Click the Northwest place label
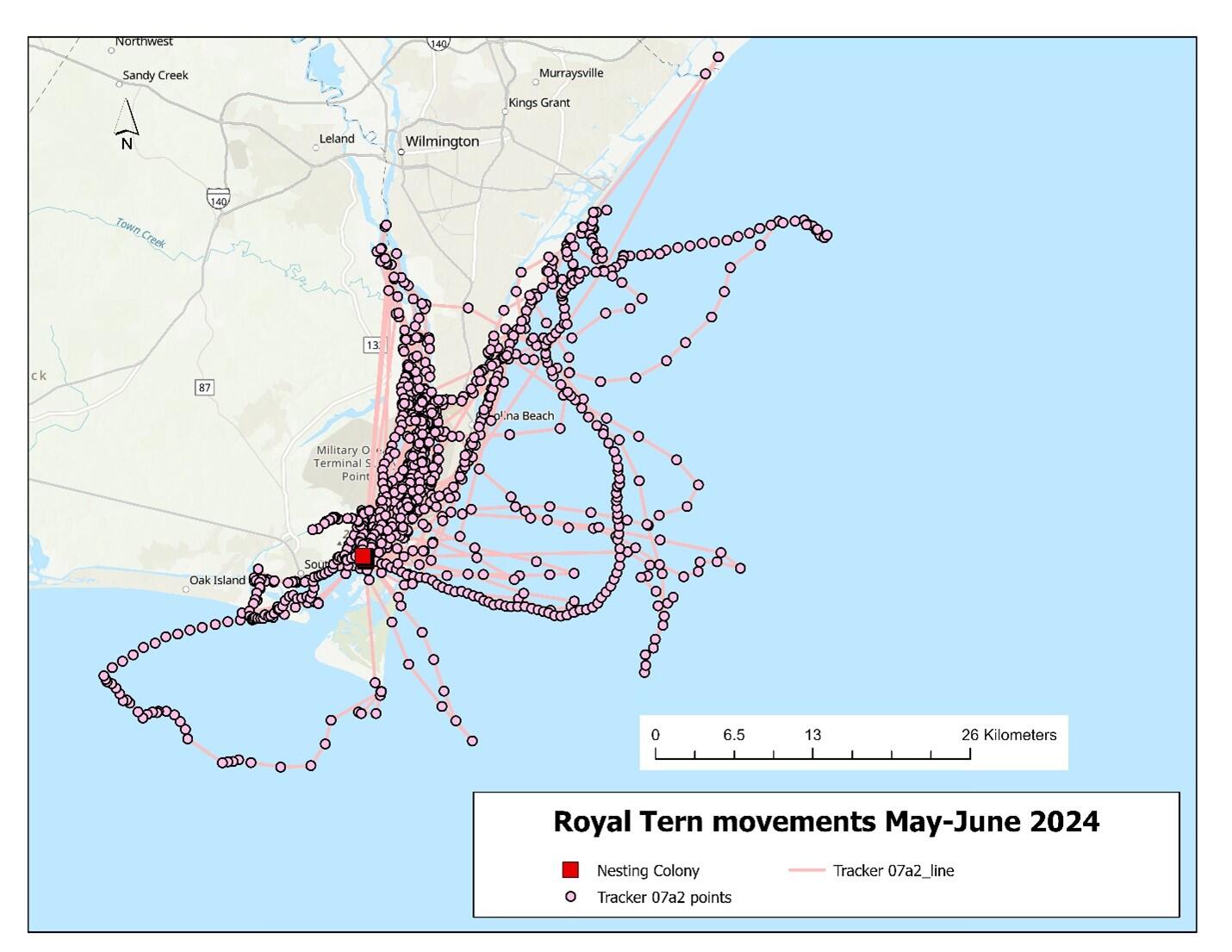 coord(144,41)
